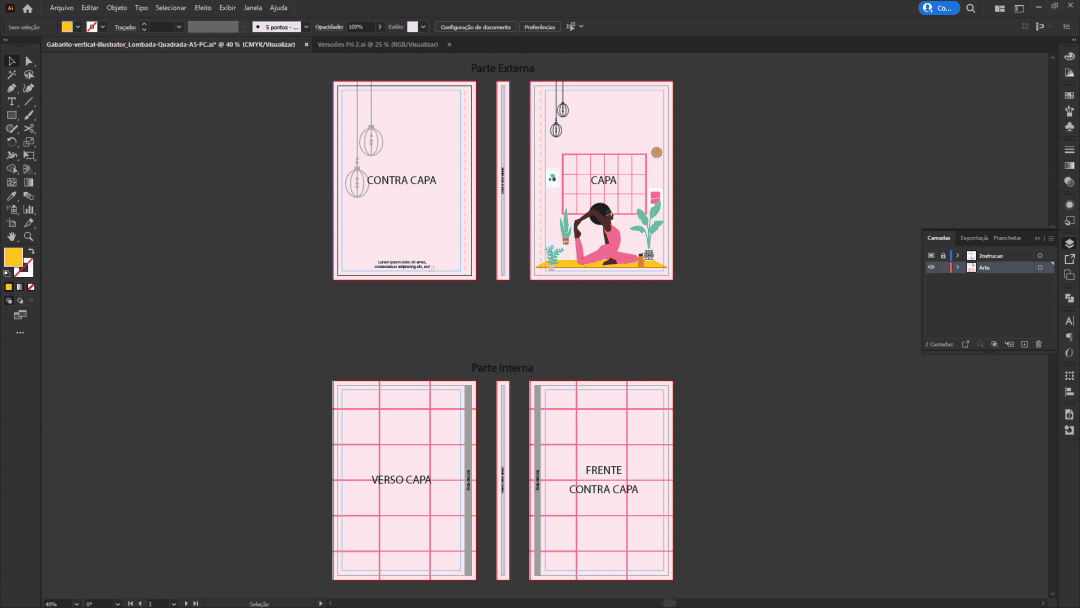Switch to the Hand tool
1080x608 pixels.
click(x=12, y=237)
